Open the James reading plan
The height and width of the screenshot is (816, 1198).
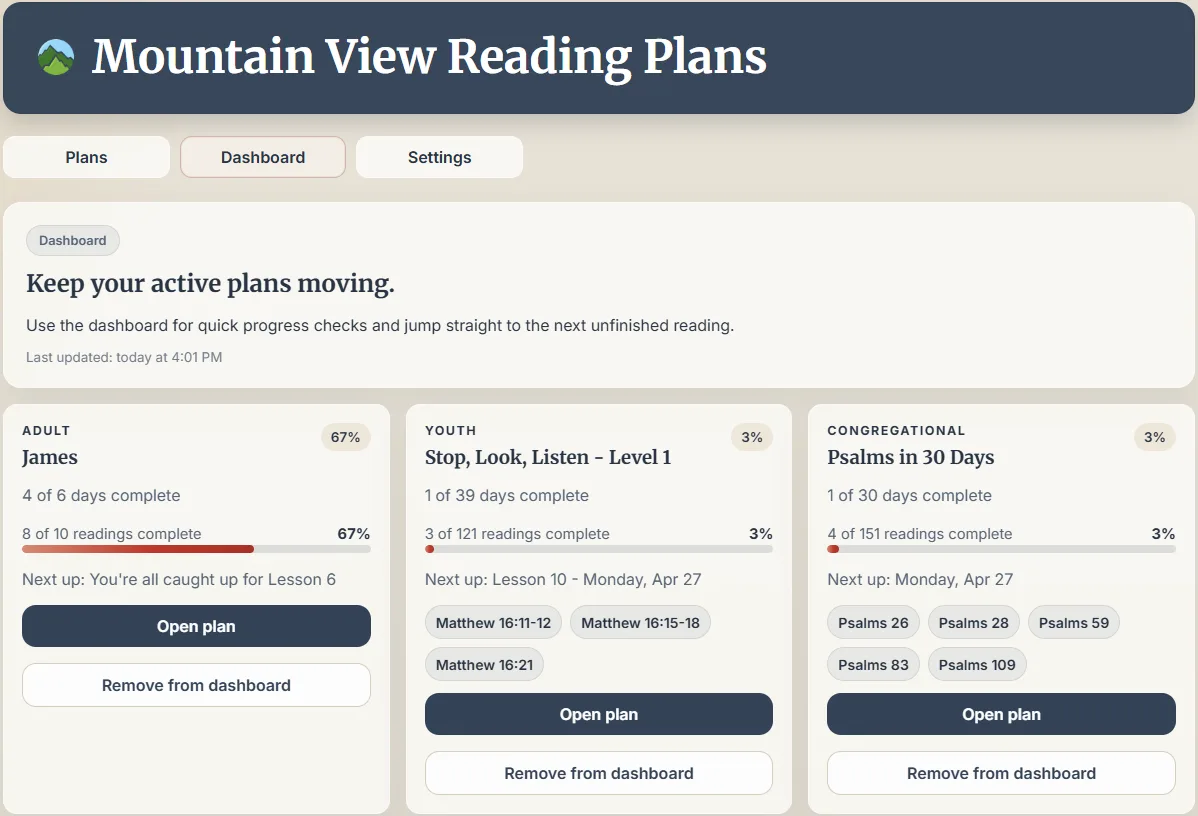(196, 626)
